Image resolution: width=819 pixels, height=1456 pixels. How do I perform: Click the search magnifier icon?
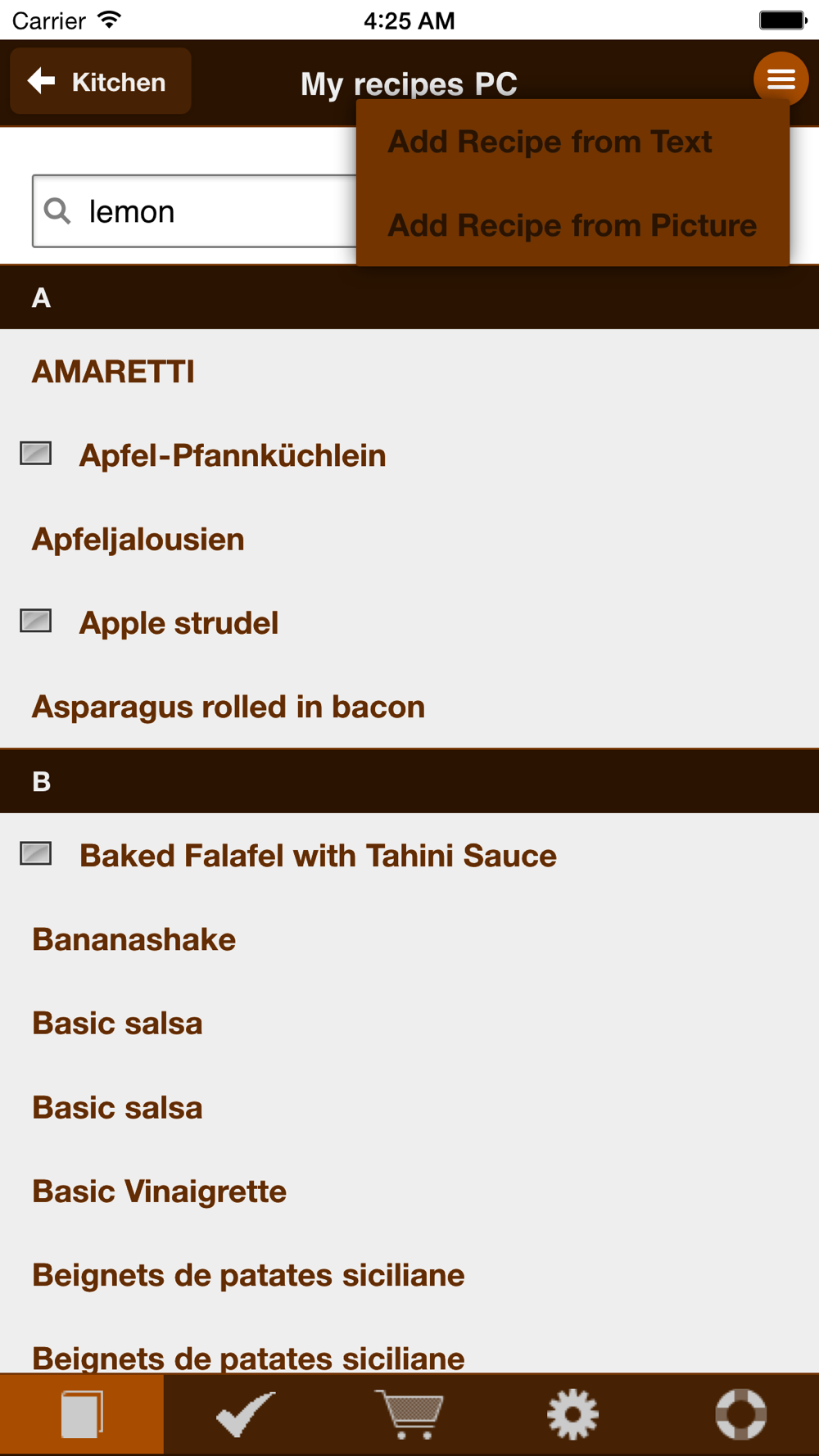point(57,211)
